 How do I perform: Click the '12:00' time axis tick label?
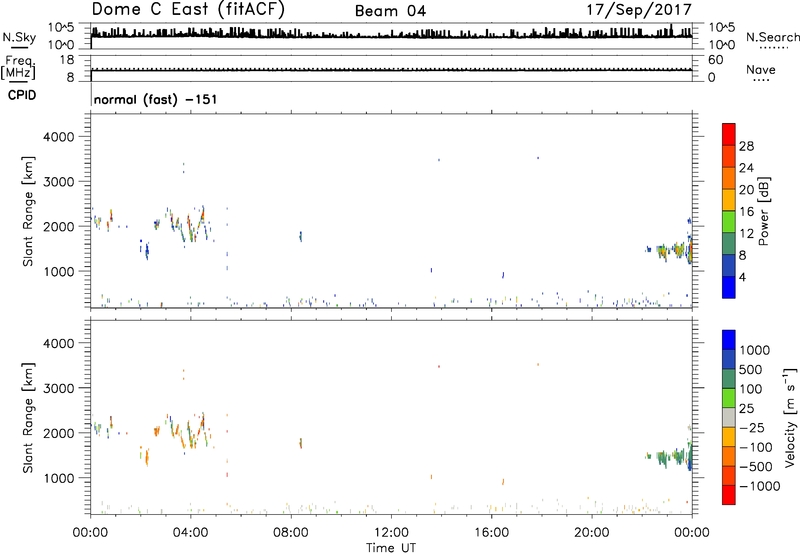tap(391, 533)
